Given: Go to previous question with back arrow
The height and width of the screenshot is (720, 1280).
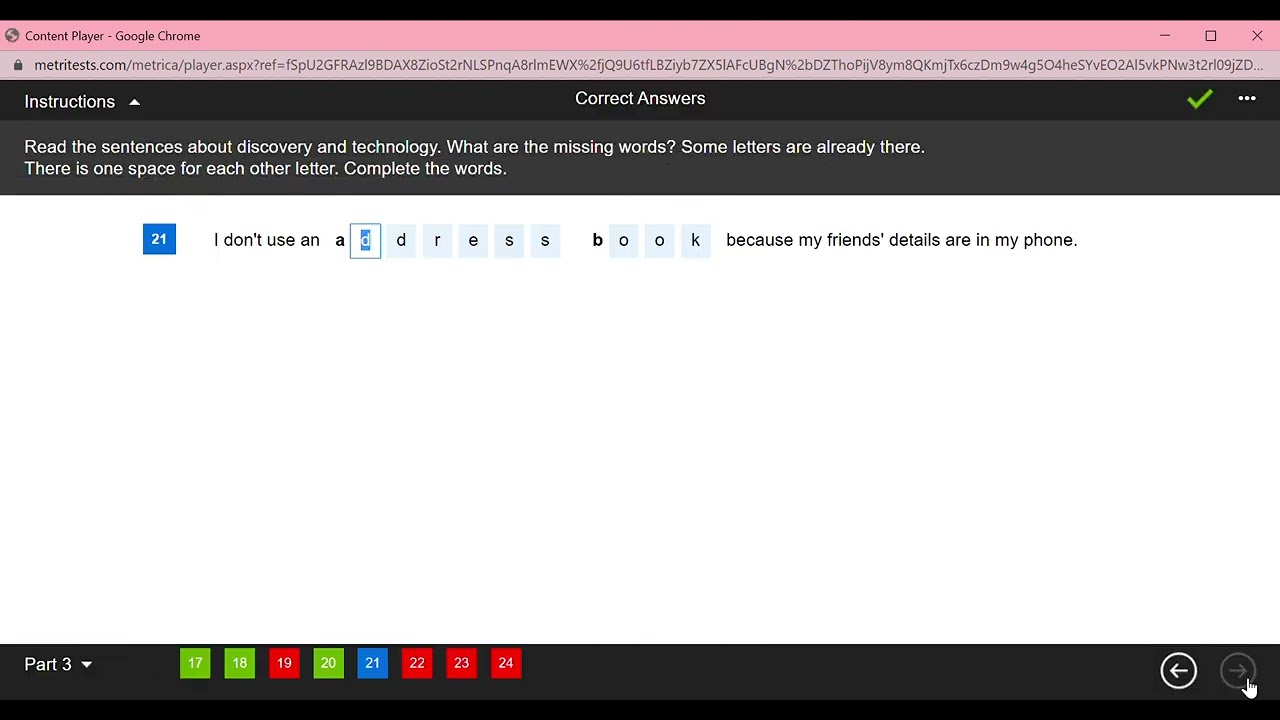Looking at the screenshot, I should pyautogui.click(x=1178, y=670).
